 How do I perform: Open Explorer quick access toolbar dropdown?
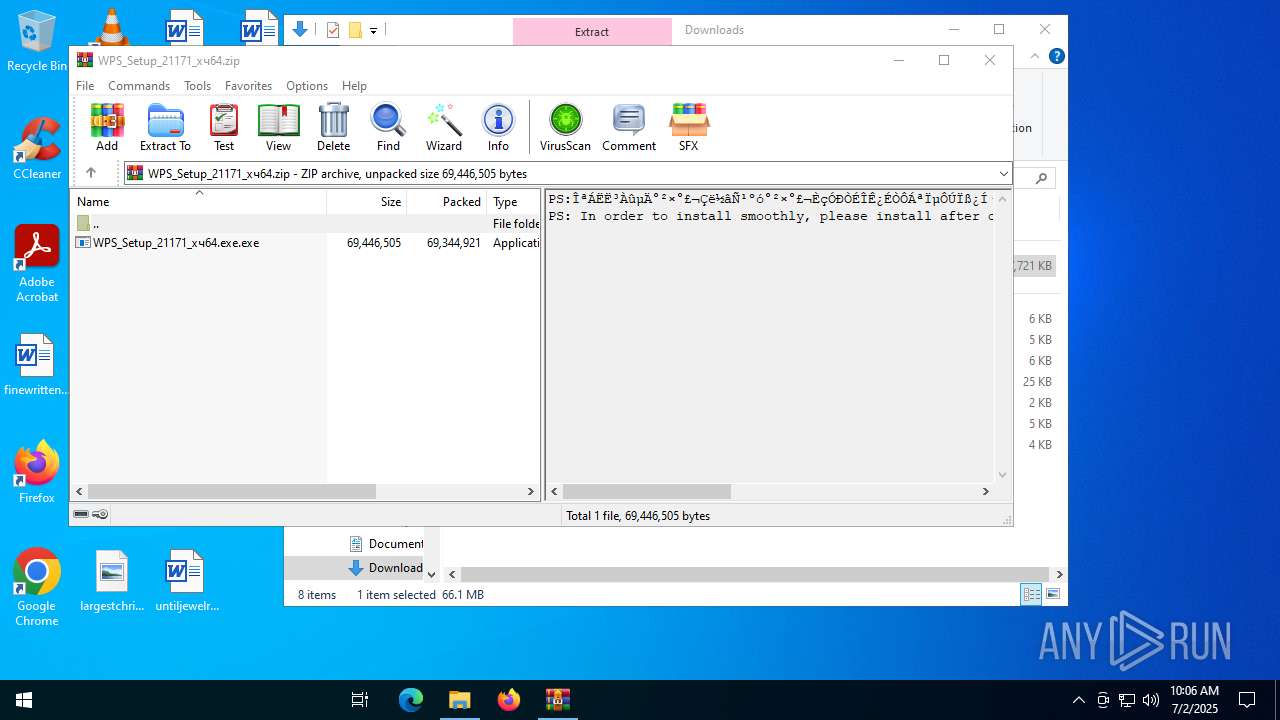coord(373,30)
